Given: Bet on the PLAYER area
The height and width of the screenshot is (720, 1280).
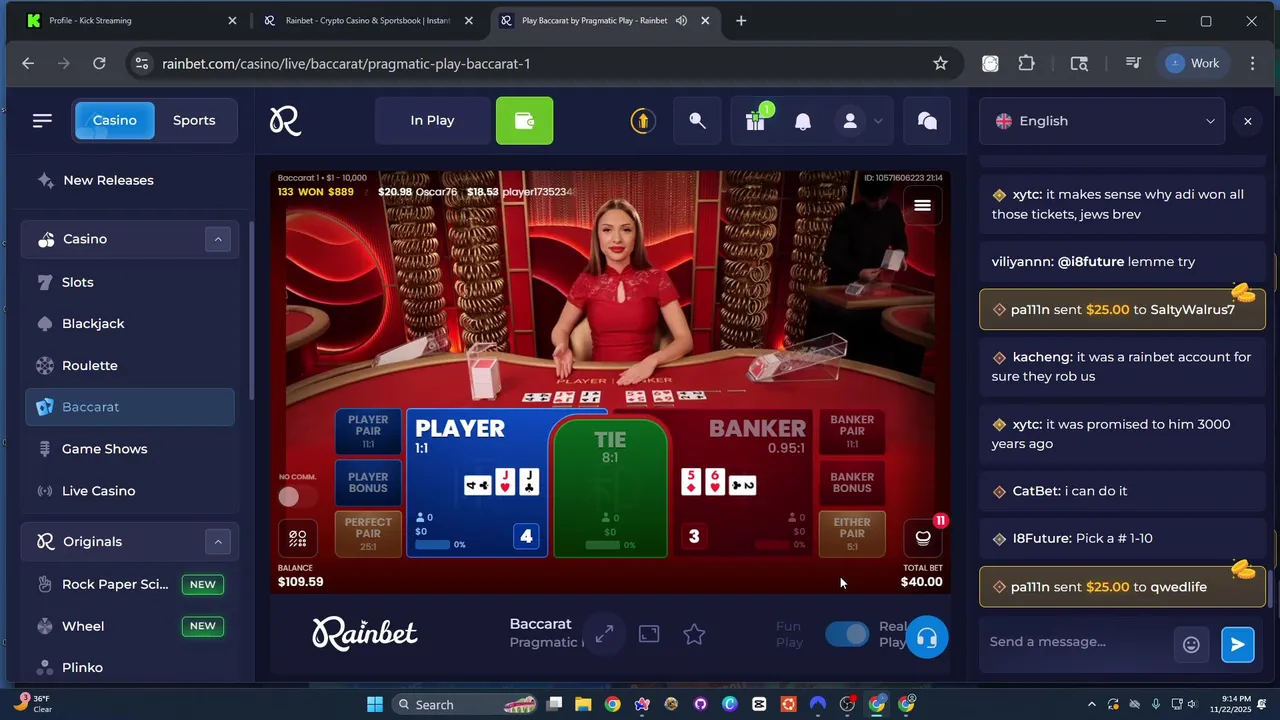Looking at the screenshot, I should (477, 483).
